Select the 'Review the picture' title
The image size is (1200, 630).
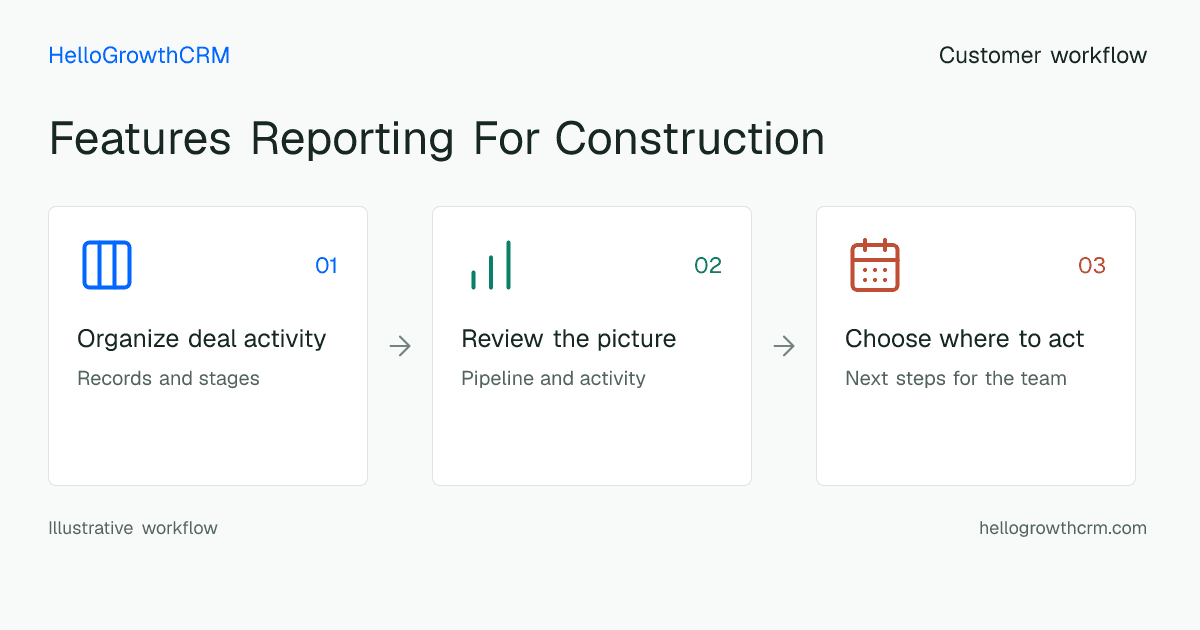pos(569,339)
